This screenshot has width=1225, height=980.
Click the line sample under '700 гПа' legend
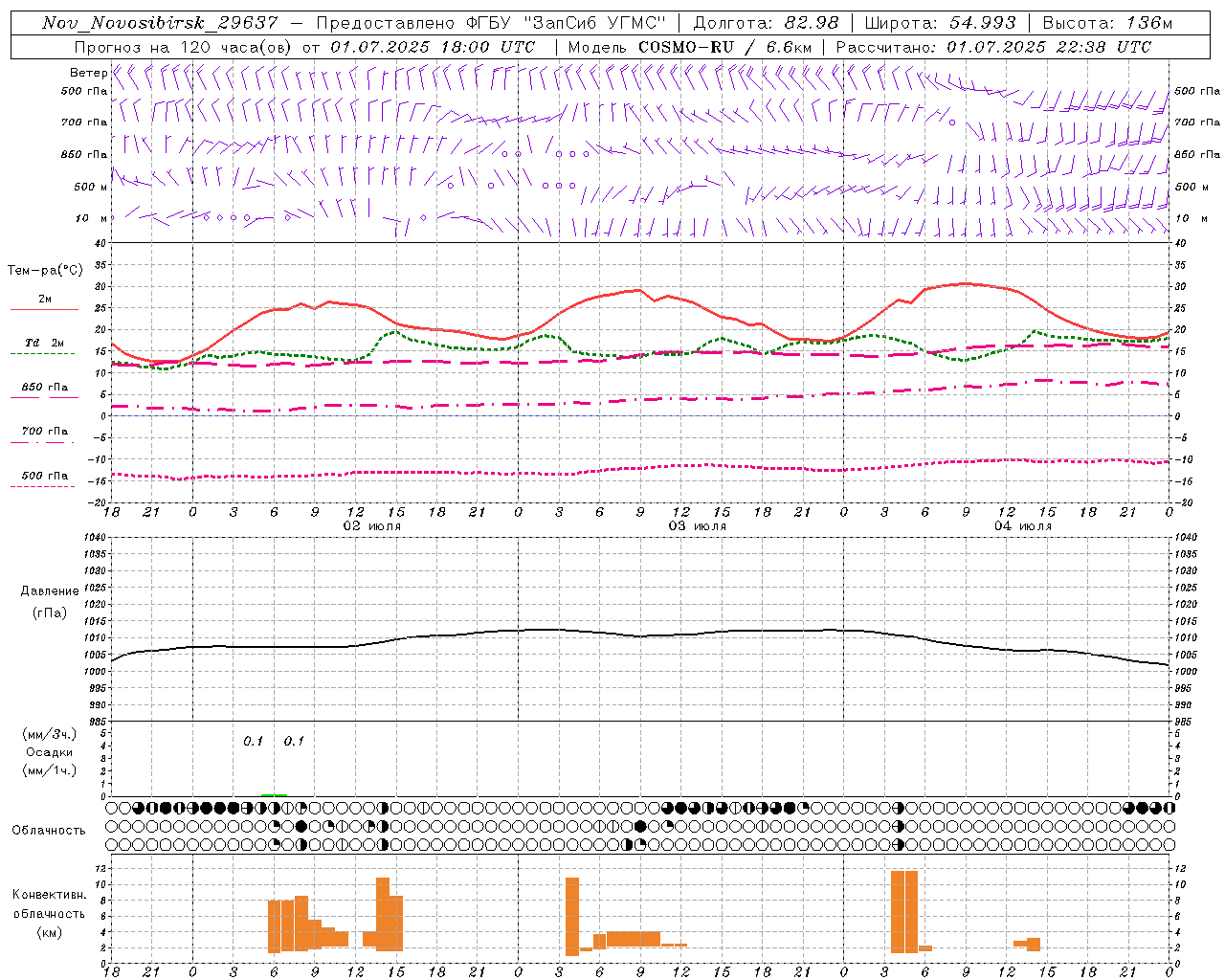[42, 442]
